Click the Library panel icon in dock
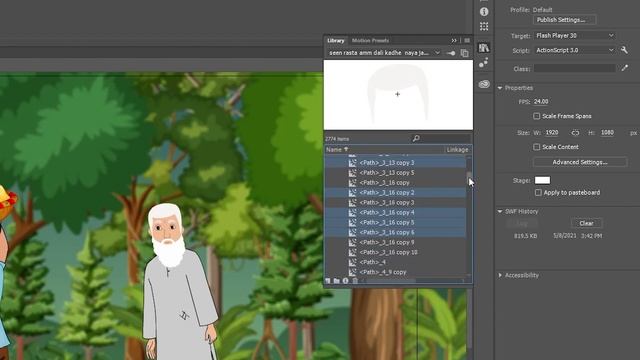The image size is (640, 360). 484,48
